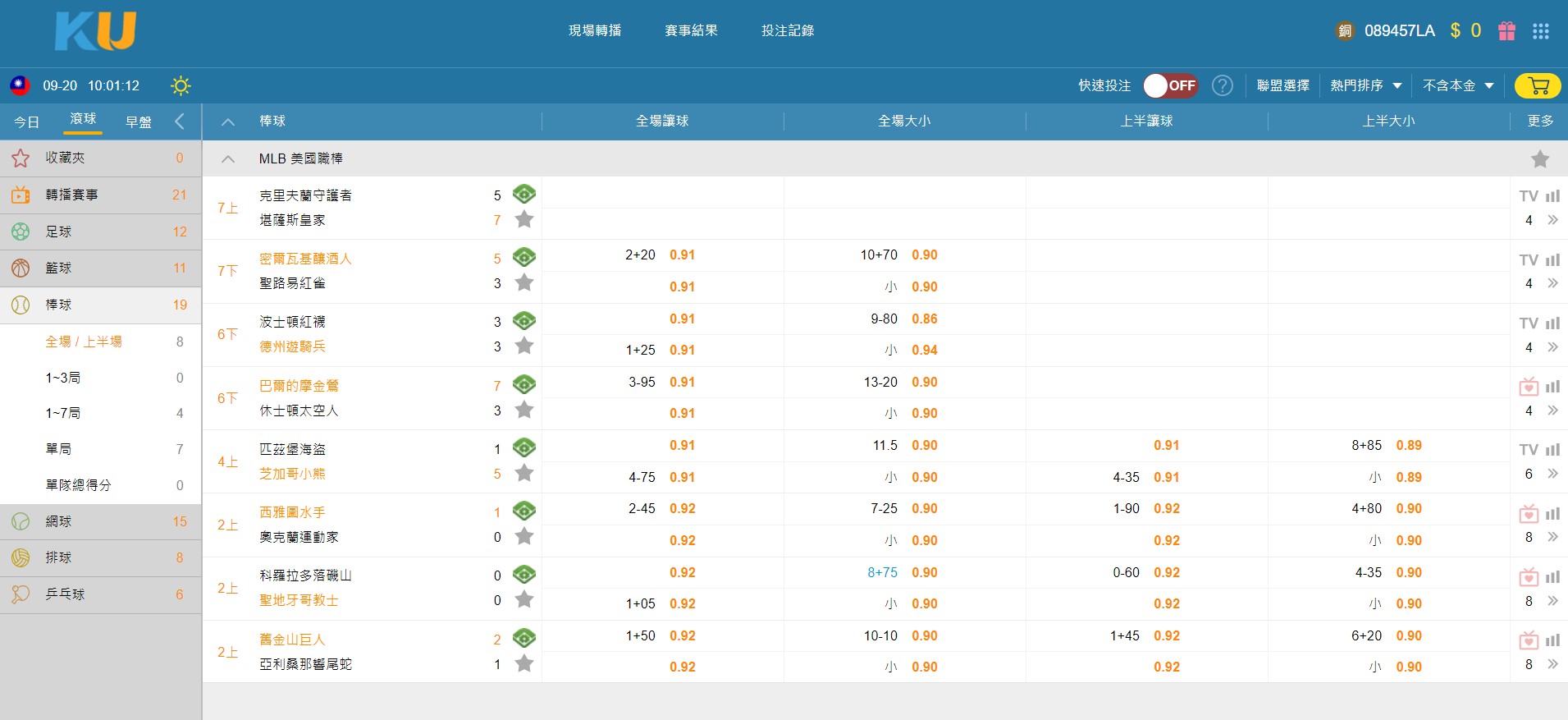Bet 0.91 on 密爾瓦基釀酒人 2+20 handicap
Image resolution: width=1568 pixels, height=720 pixels.
tap(682, 255)
